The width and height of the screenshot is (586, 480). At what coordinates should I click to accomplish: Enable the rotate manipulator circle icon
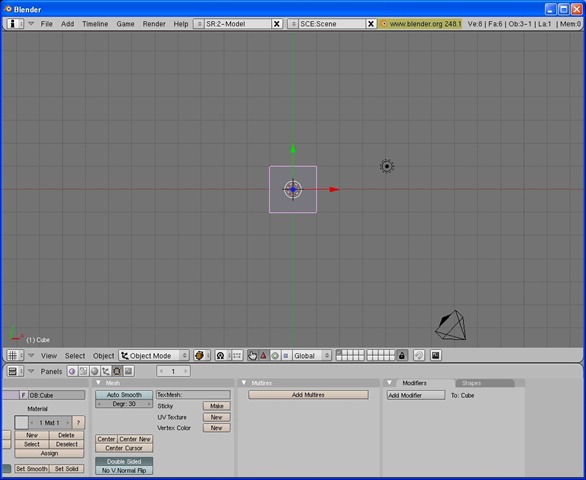click(x=275, y=355)
